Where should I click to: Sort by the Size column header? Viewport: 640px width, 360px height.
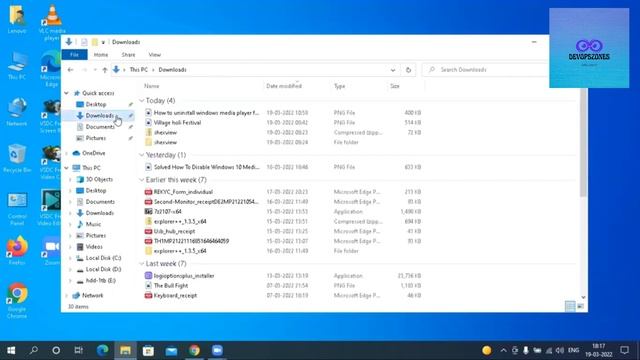(x=395, y=86)
